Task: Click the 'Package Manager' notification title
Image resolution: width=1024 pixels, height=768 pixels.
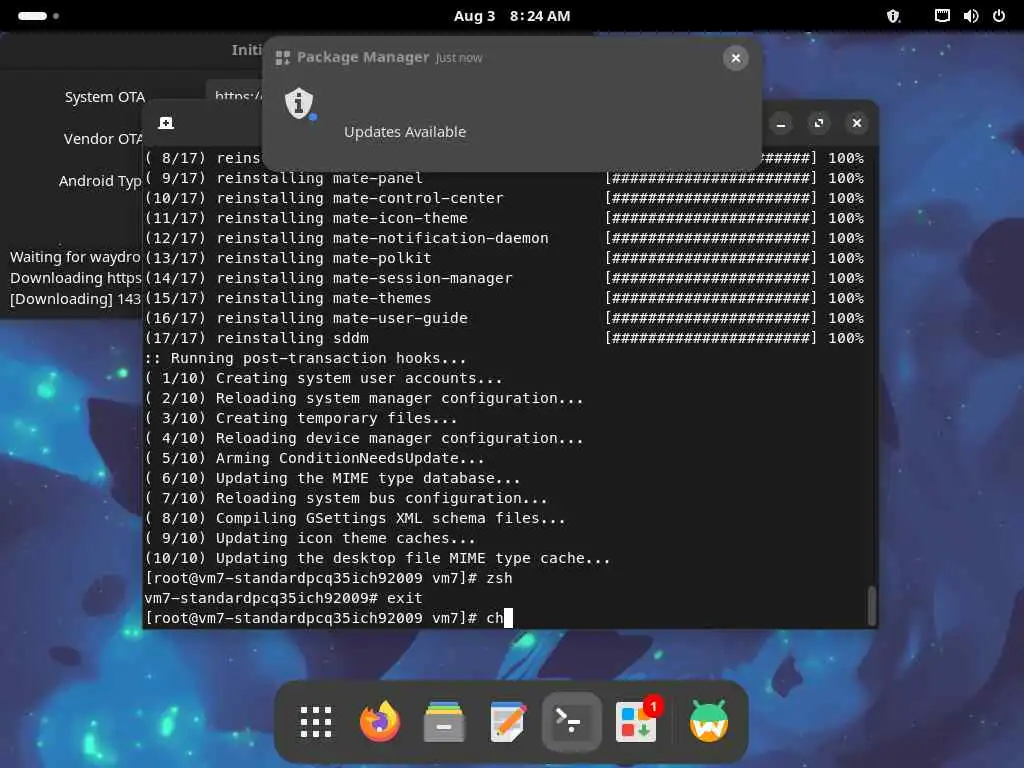Action: point(363,57)
